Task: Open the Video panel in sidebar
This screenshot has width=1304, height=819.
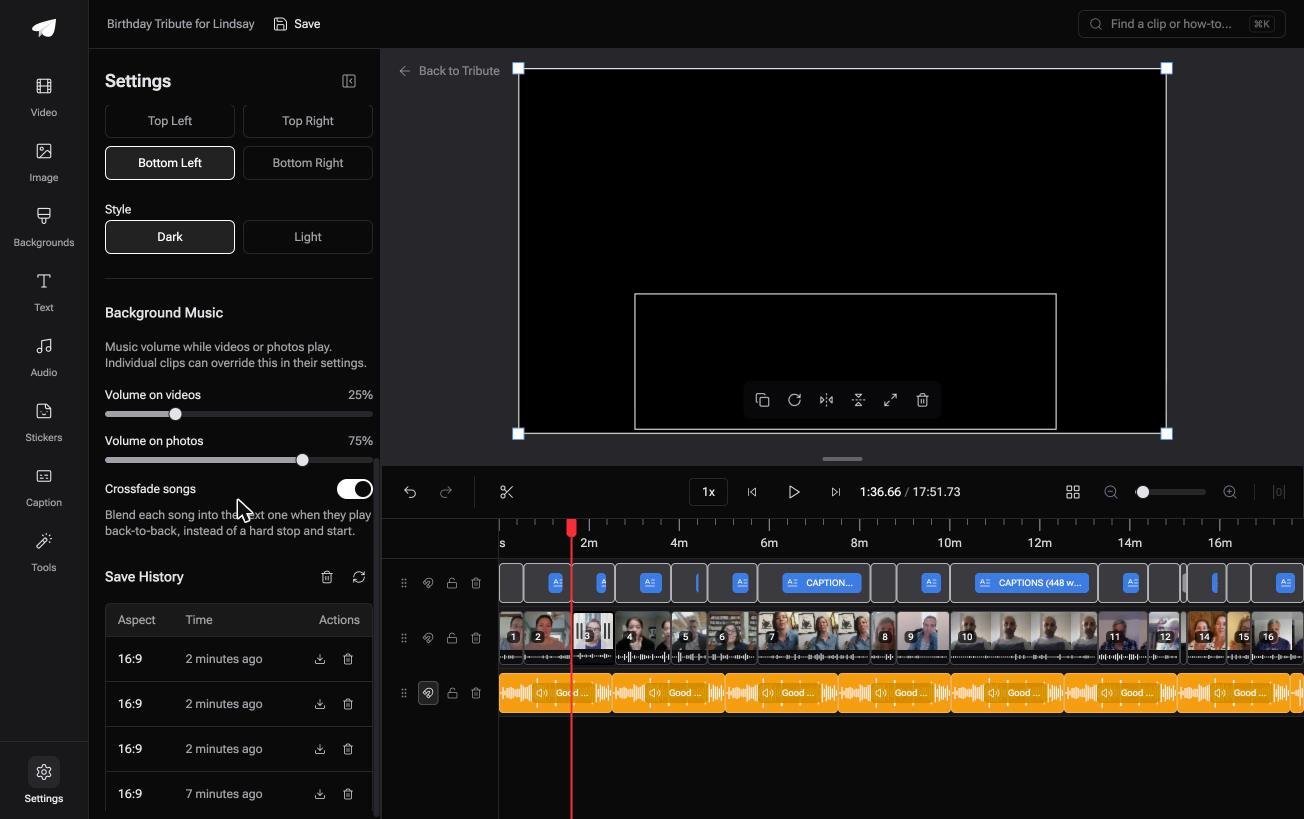Action: [44, 98]
